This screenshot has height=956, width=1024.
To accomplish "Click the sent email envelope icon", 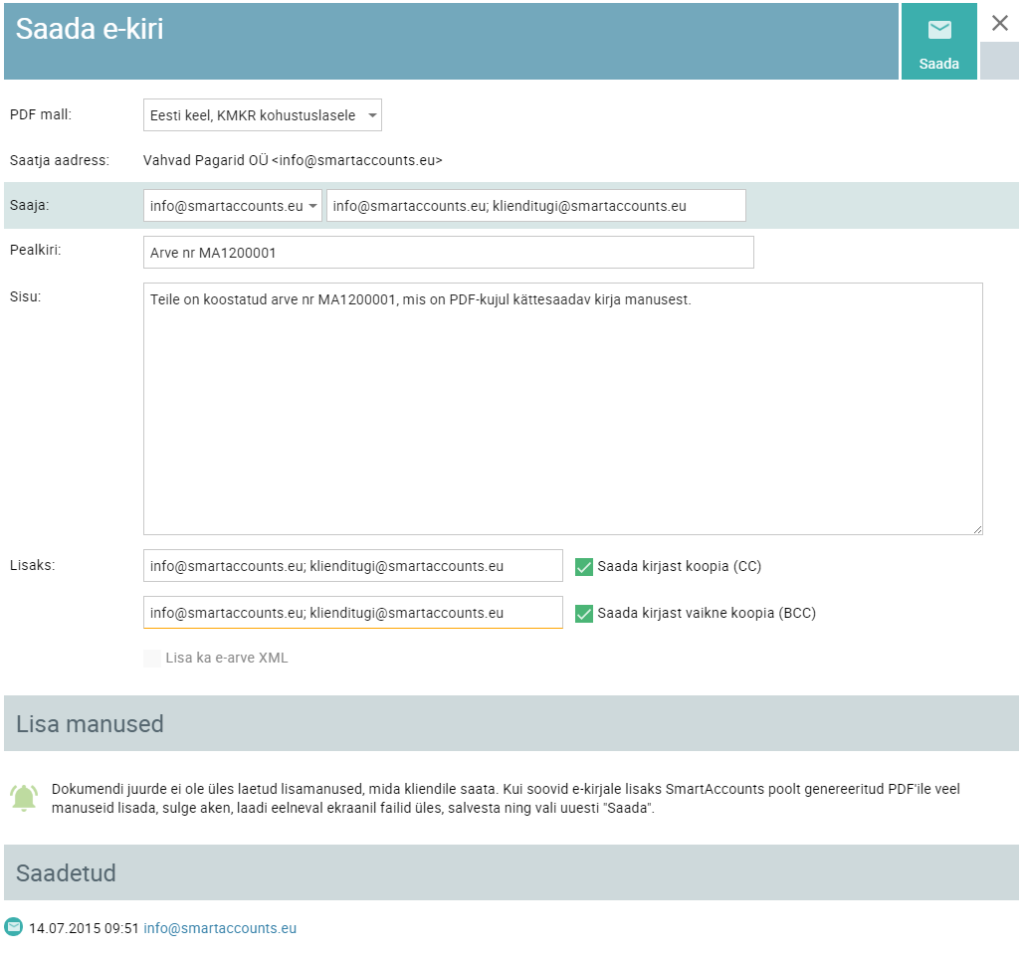I will coord(14,927).
